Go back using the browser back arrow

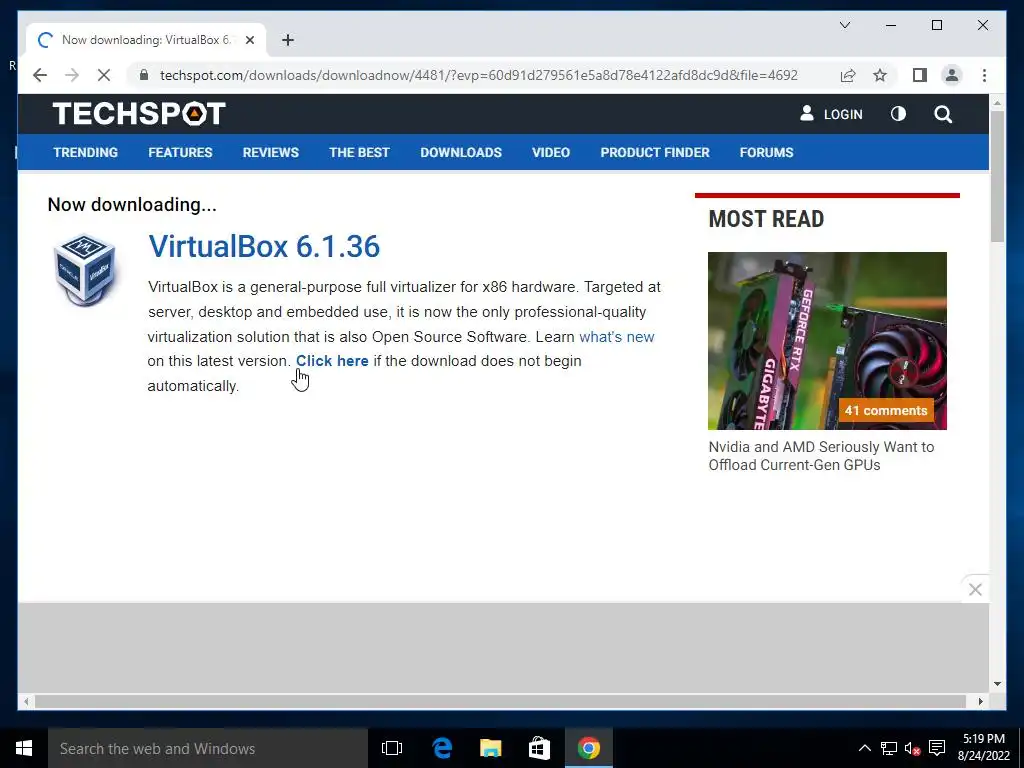[x=40, y=75]
